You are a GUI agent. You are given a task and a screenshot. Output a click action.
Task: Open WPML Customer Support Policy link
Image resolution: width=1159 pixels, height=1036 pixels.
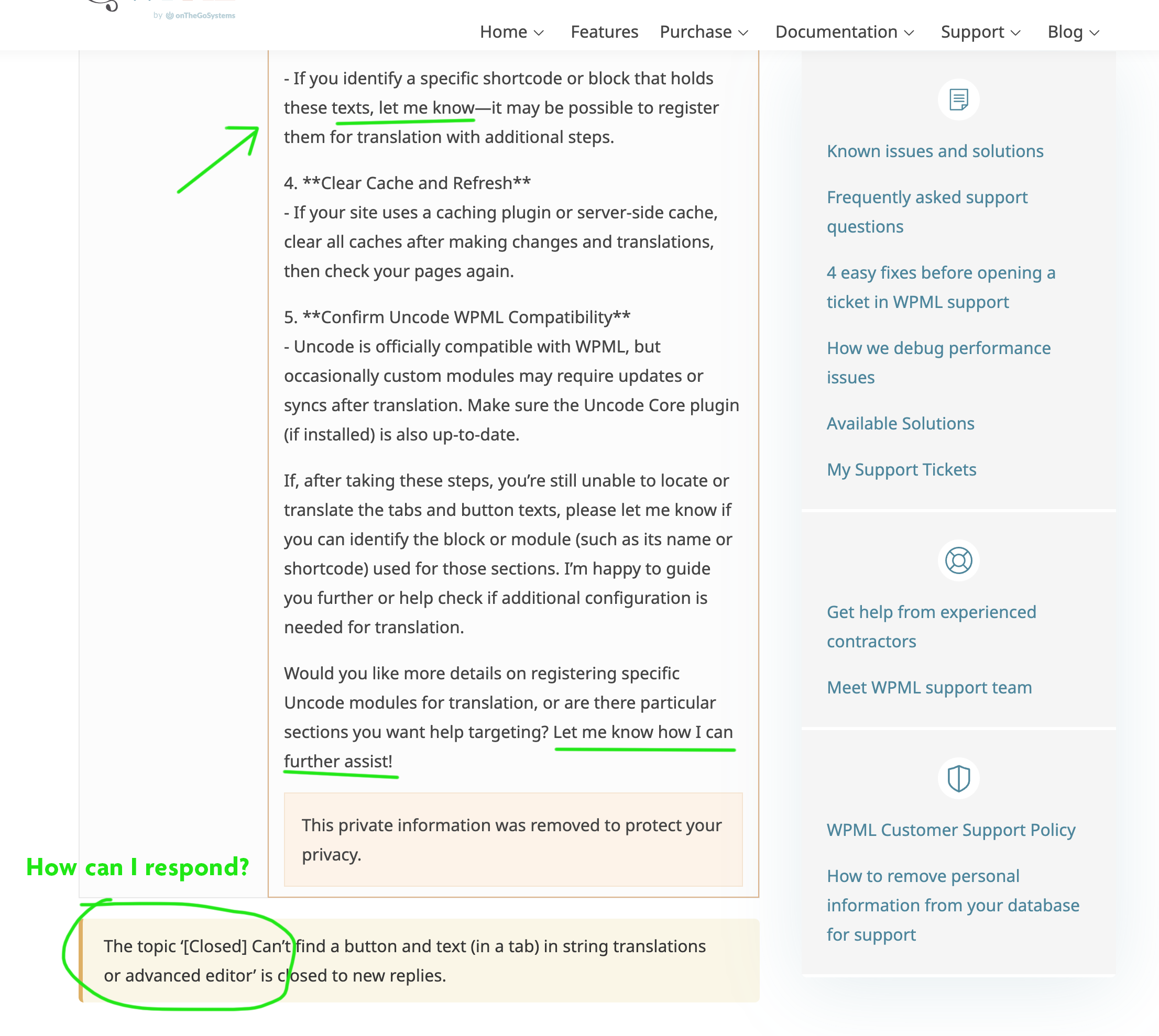pyautogui.click(x=951, y=830)
